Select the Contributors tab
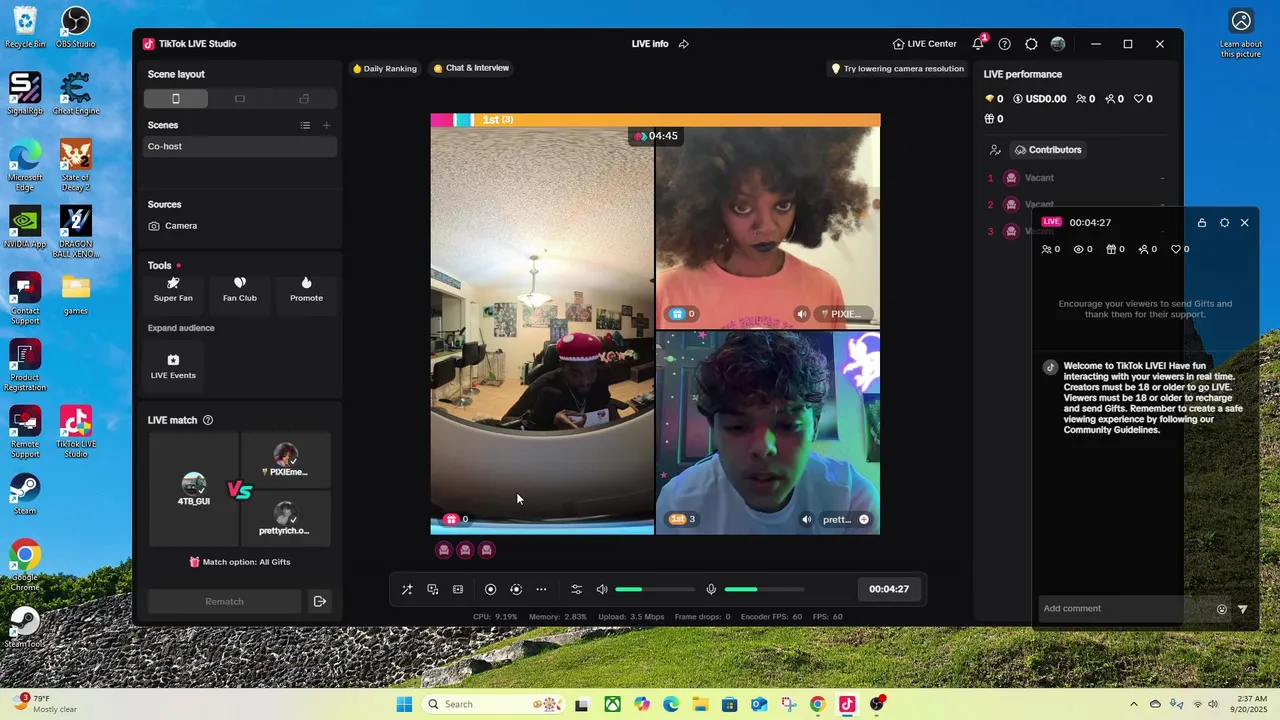The image size is (1280, 720). coord(1047,150)
